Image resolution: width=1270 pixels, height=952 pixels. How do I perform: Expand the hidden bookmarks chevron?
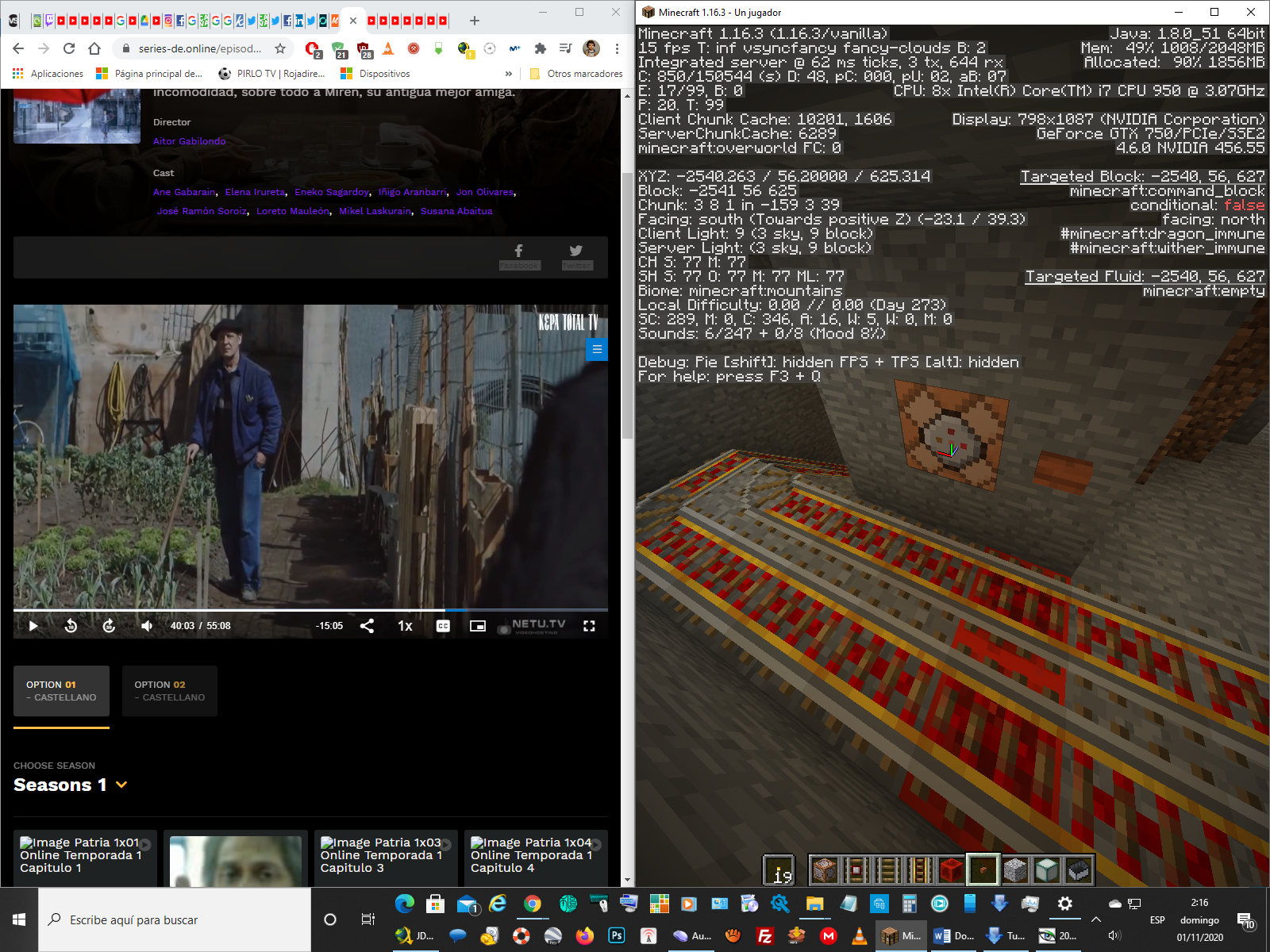(x=509, y=74)
